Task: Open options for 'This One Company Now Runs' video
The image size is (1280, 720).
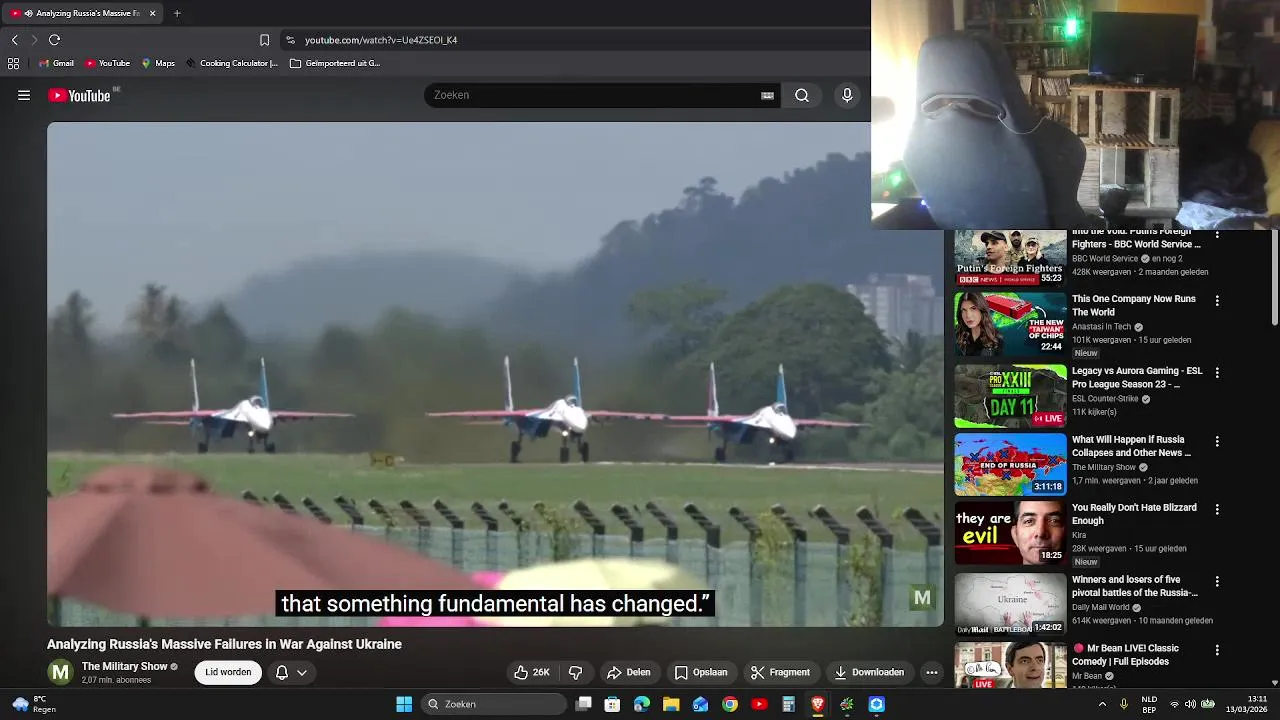Action: (1217, 301)
